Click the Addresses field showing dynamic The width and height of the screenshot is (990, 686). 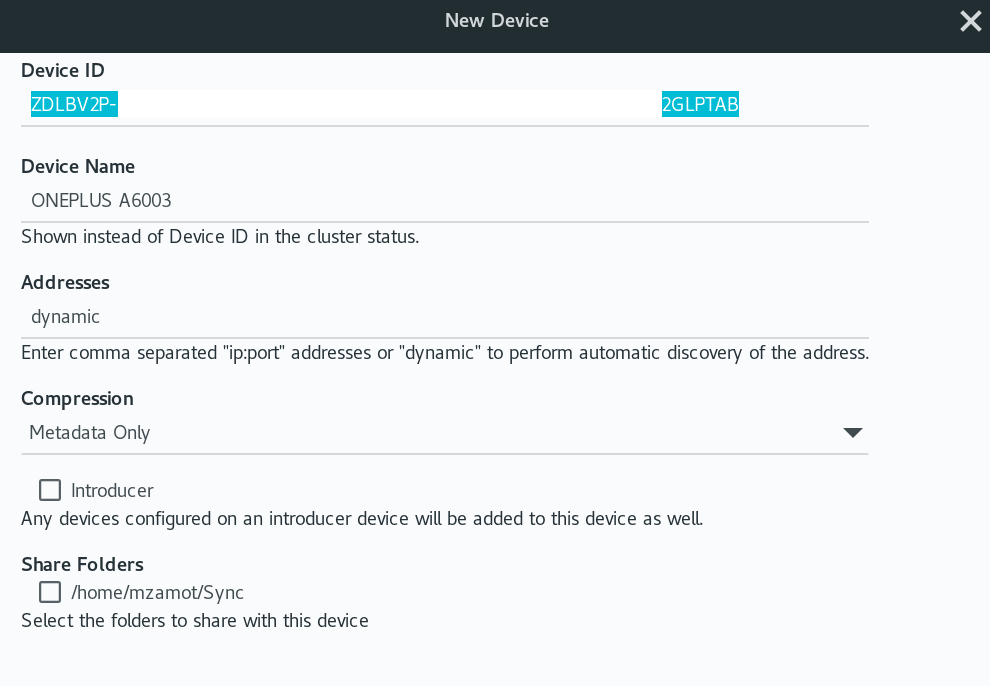click(x=444, y=317)
